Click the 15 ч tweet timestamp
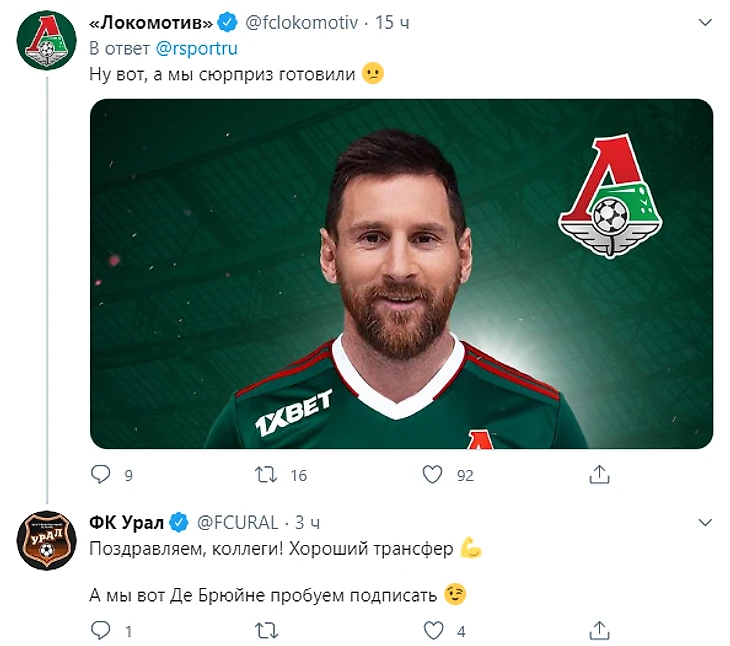This screenshot has width=730, height=646. [x=390, y=22]
